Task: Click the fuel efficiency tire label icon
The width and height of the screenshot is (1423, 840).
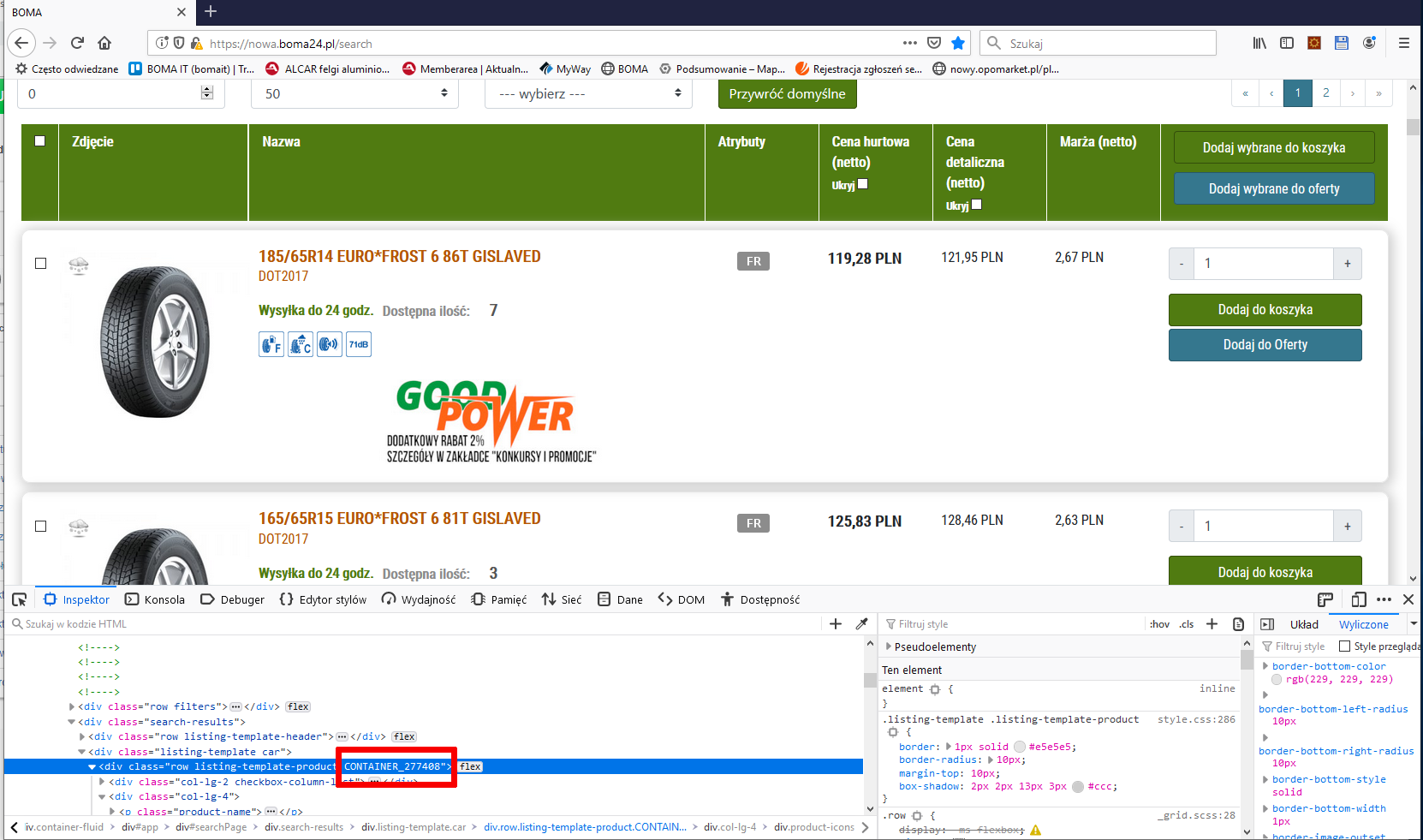Action: click(271, 345)
